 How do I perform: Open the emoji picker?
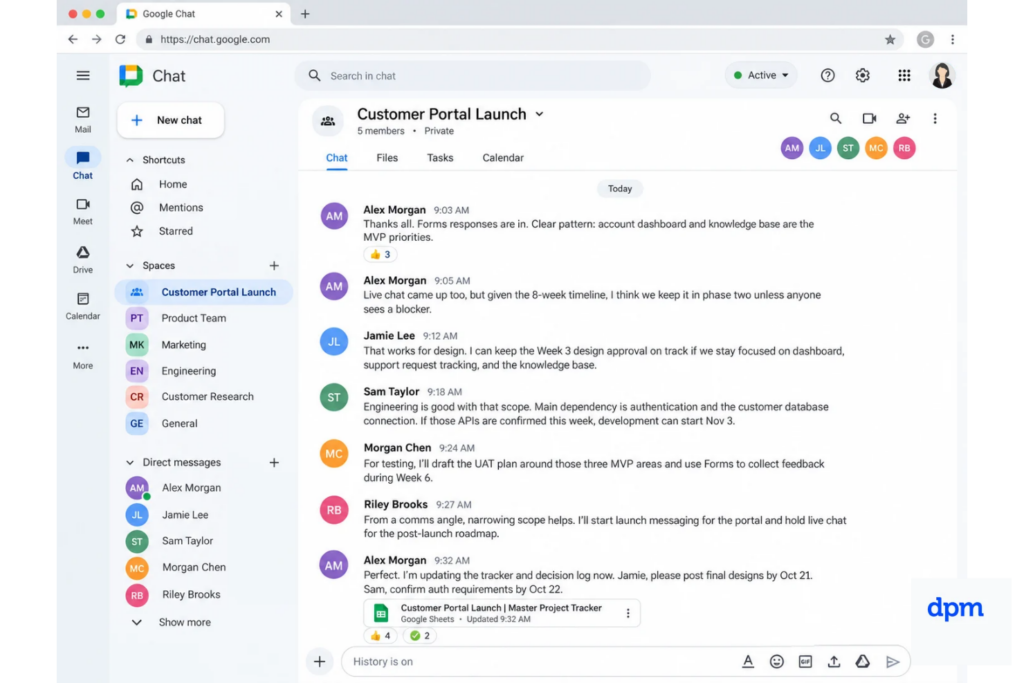click(776, 661)
